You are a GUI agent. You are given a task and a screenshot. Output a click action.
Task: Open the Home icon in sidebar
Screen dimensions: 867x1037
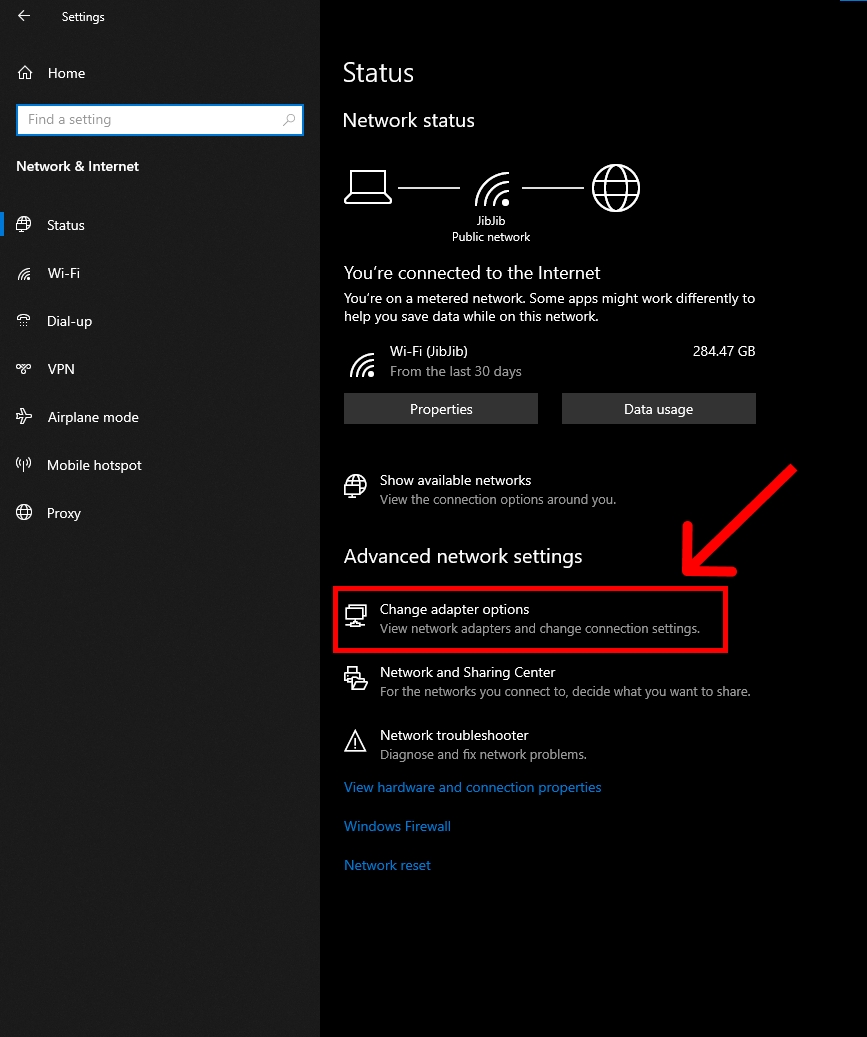click(x=25, y=73)
